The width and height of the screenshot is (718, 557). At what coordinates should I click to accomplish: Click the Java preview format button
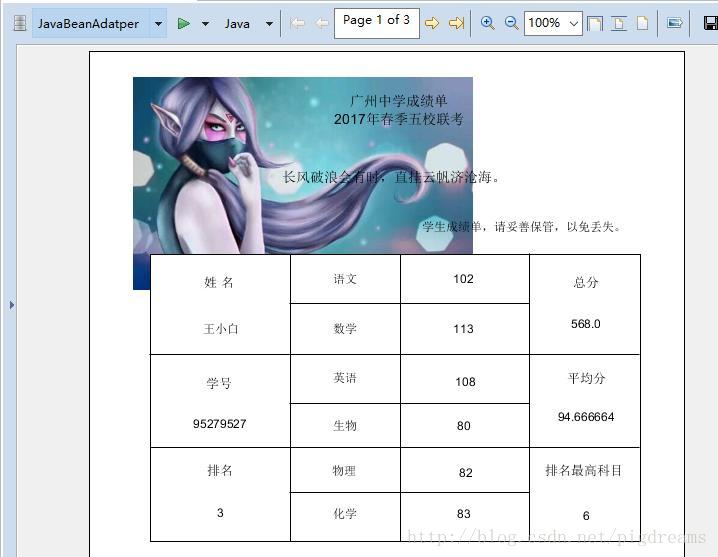click(x=237, y=23)
